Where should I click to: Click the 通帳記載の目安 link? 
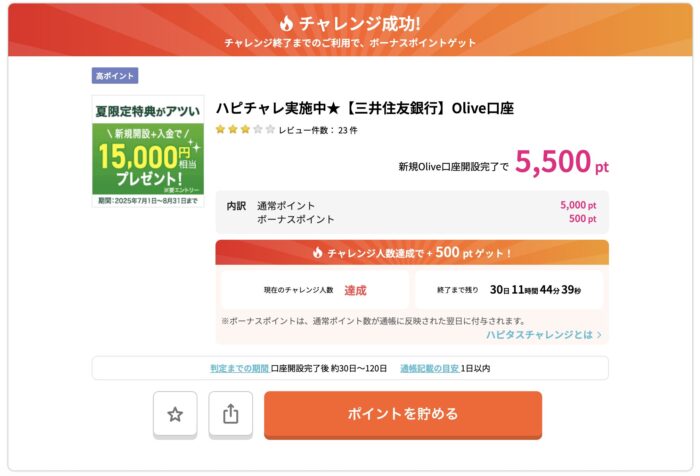click(x=429, y=368)
